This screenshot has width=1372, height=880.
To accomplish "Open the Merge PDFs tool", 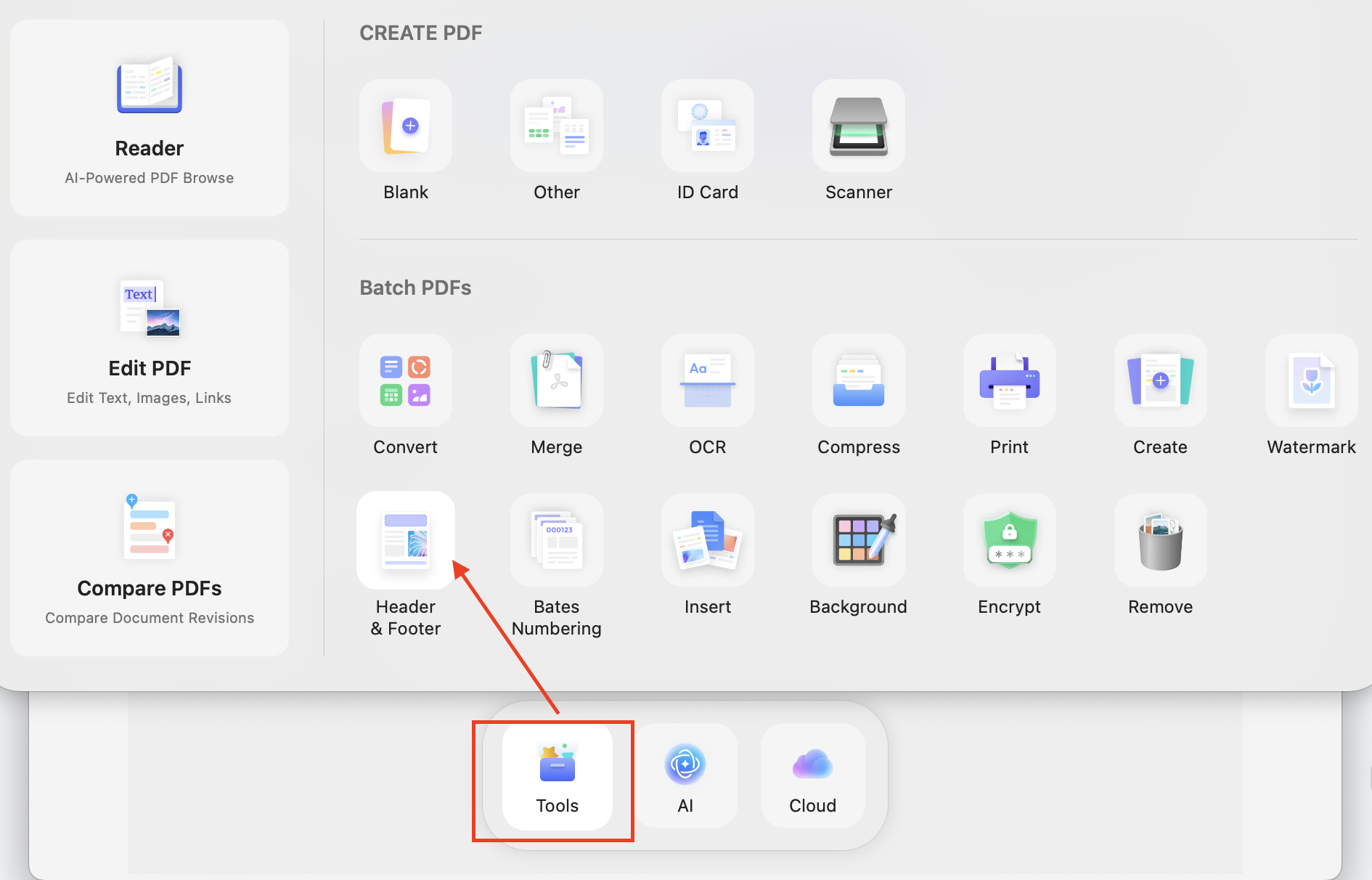I will point(556,380).
